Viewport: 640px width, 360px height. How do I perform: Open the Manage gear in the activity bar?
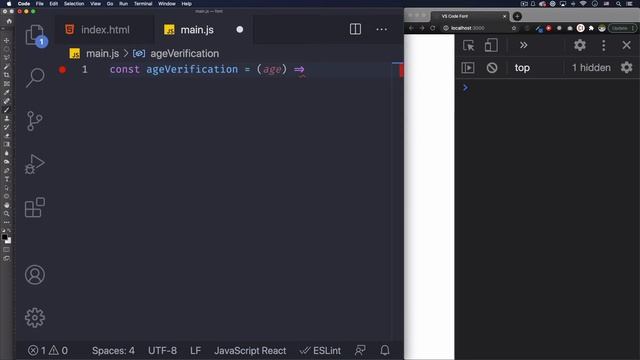[x=35, y=318]
